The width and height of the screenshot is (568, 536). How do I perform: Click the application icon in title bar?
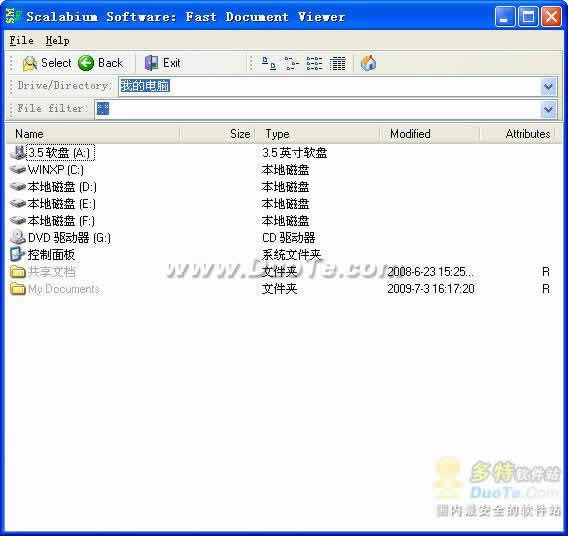click(x=13, y=16)
